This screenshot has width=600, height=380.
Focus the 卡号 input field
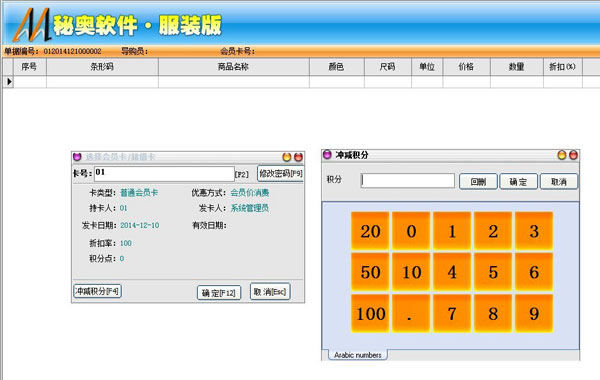click(x=164, y=173)
